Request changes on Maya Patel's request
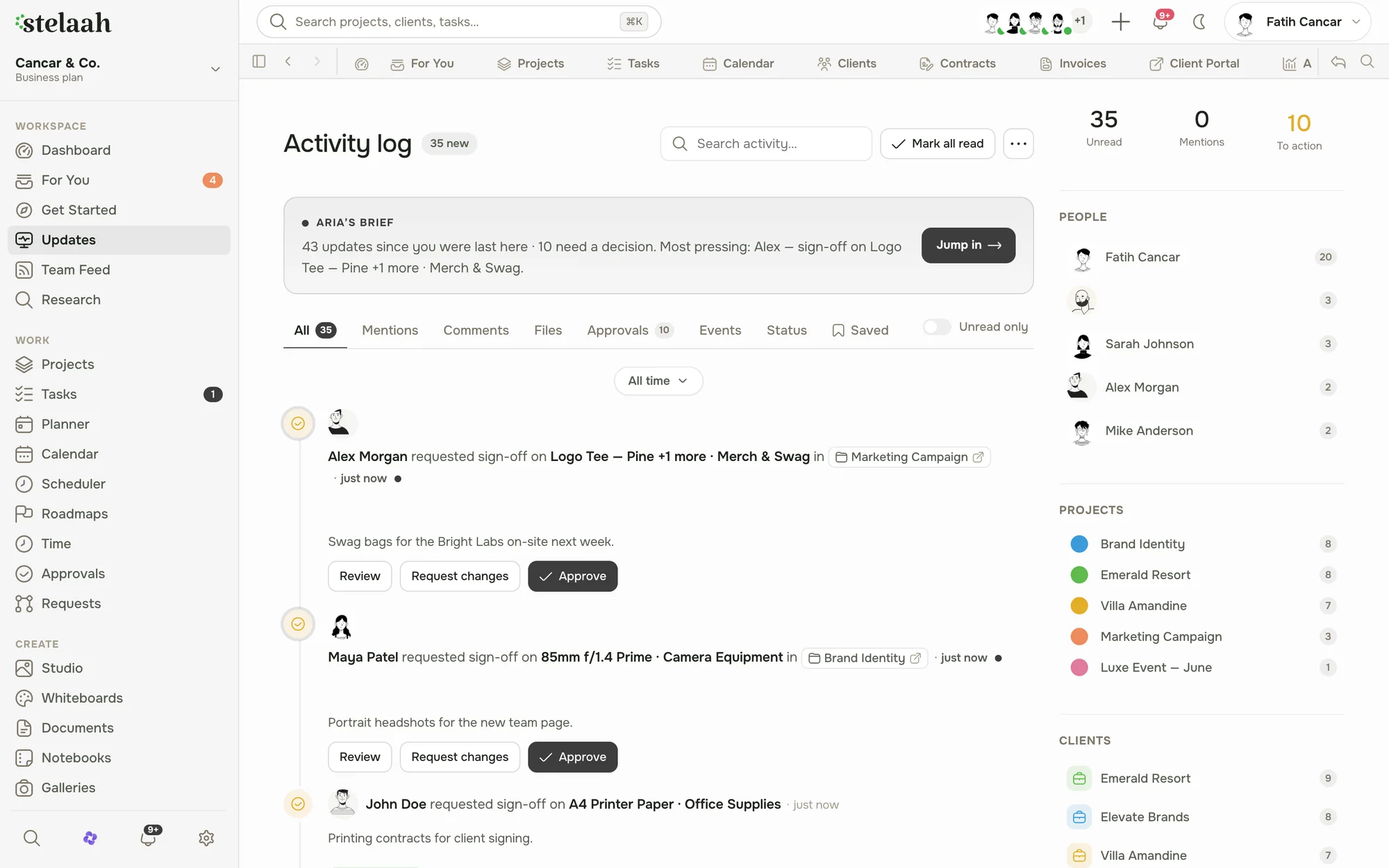Image resolution: width=1389 pixels, height=868 pixels. (460, 756)
